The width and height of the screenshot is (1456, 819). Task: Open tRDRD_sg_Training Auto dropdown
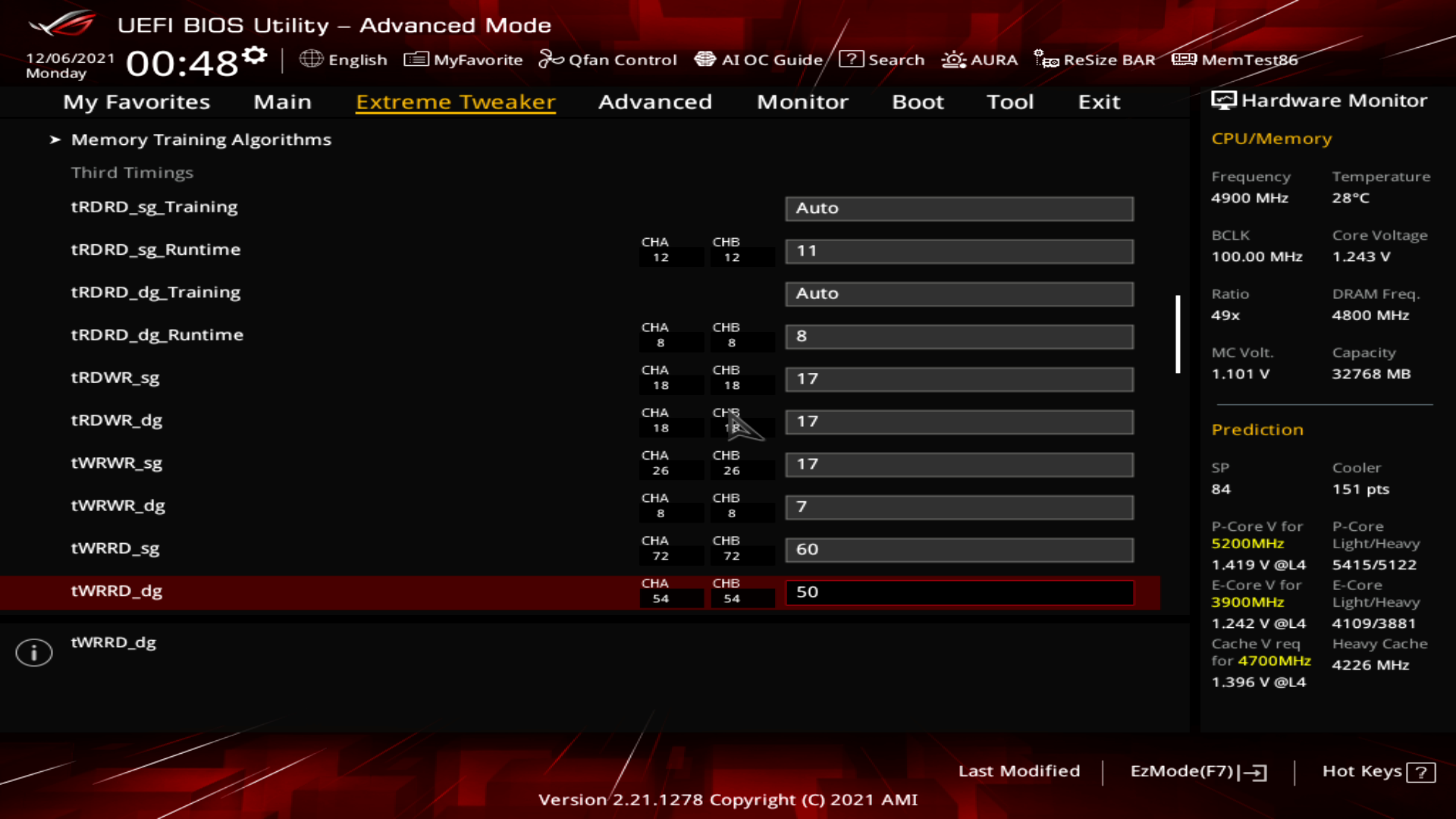coord(959,209)
